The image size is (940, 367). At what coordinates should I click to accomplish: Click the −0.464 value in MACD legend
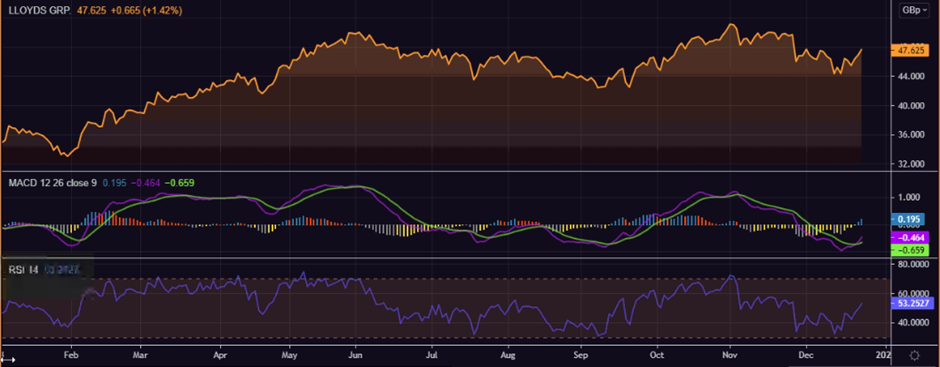click(146, 182)
